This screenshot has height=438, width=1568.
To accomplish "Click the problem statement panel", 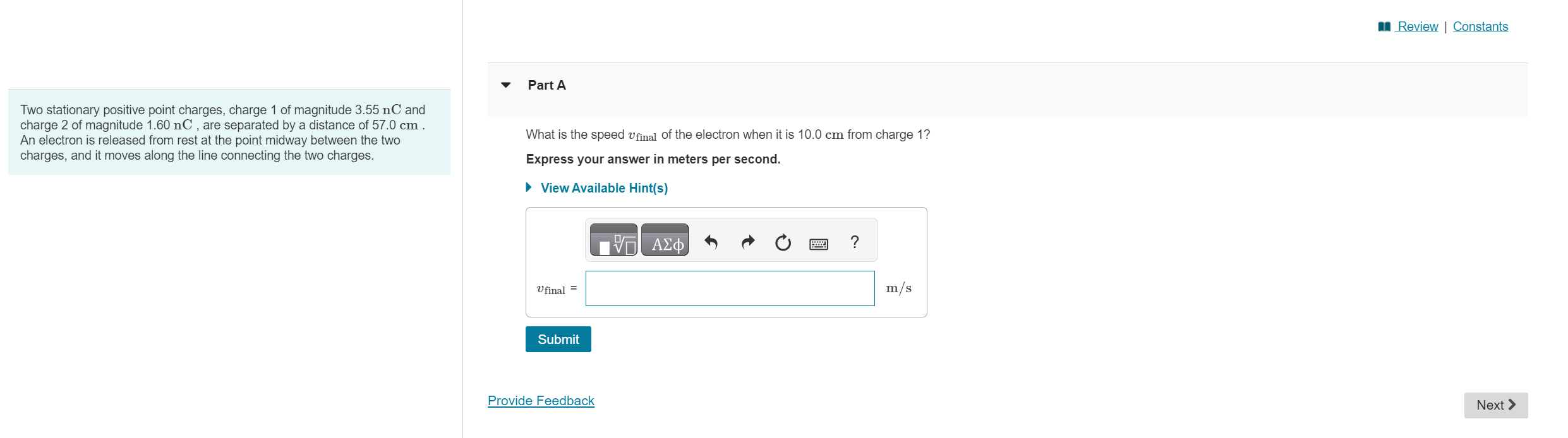I will pyautogui.click(x=229, y=132).
